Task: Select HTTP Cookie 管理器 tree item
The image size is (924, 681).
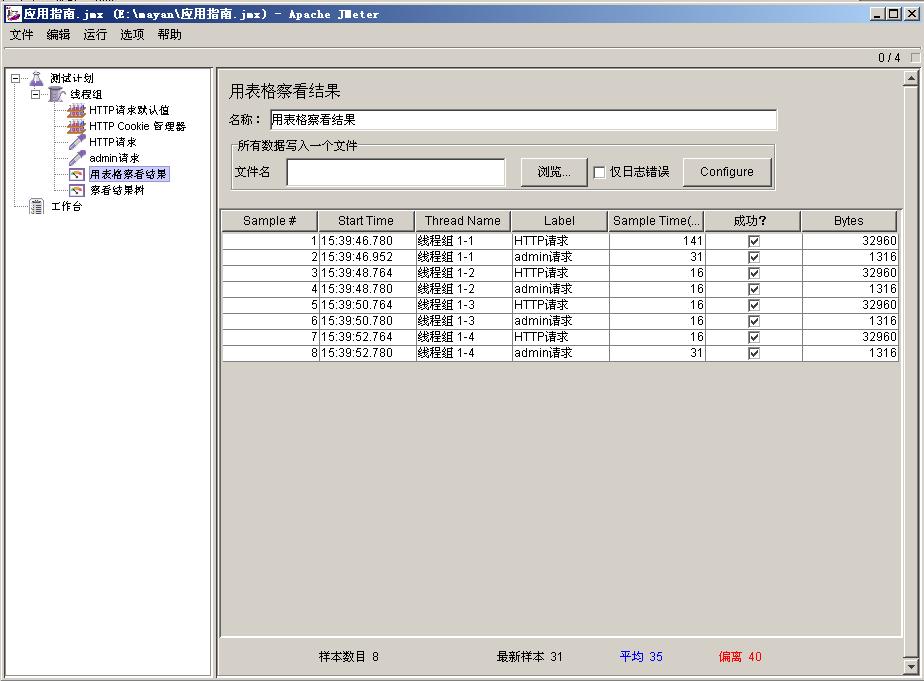Action: (x=137, y=126)
